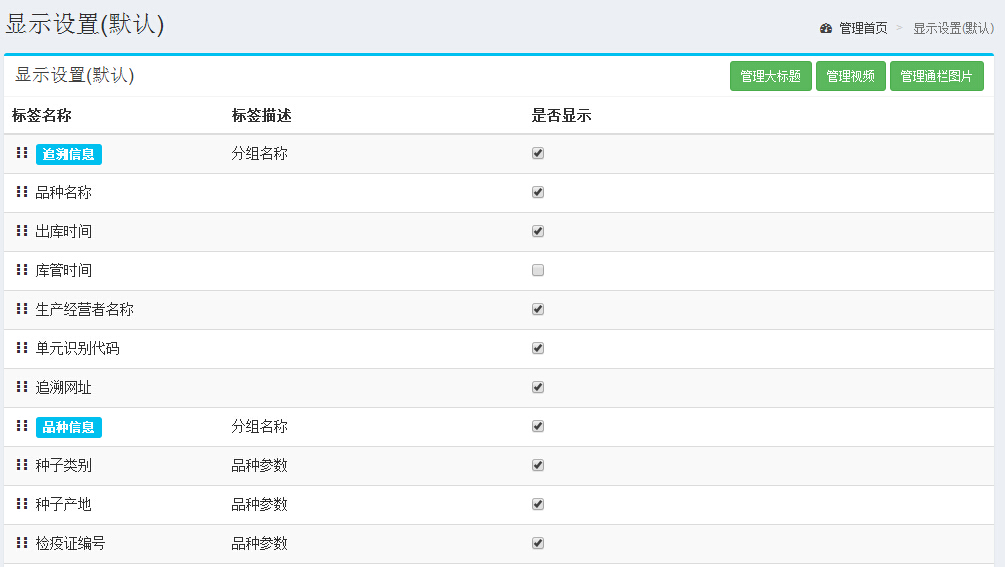This screenshot has width=1005, height=567.
Task: Click drag handle icon for 库管时间 row
Action: tap(22, 270)
